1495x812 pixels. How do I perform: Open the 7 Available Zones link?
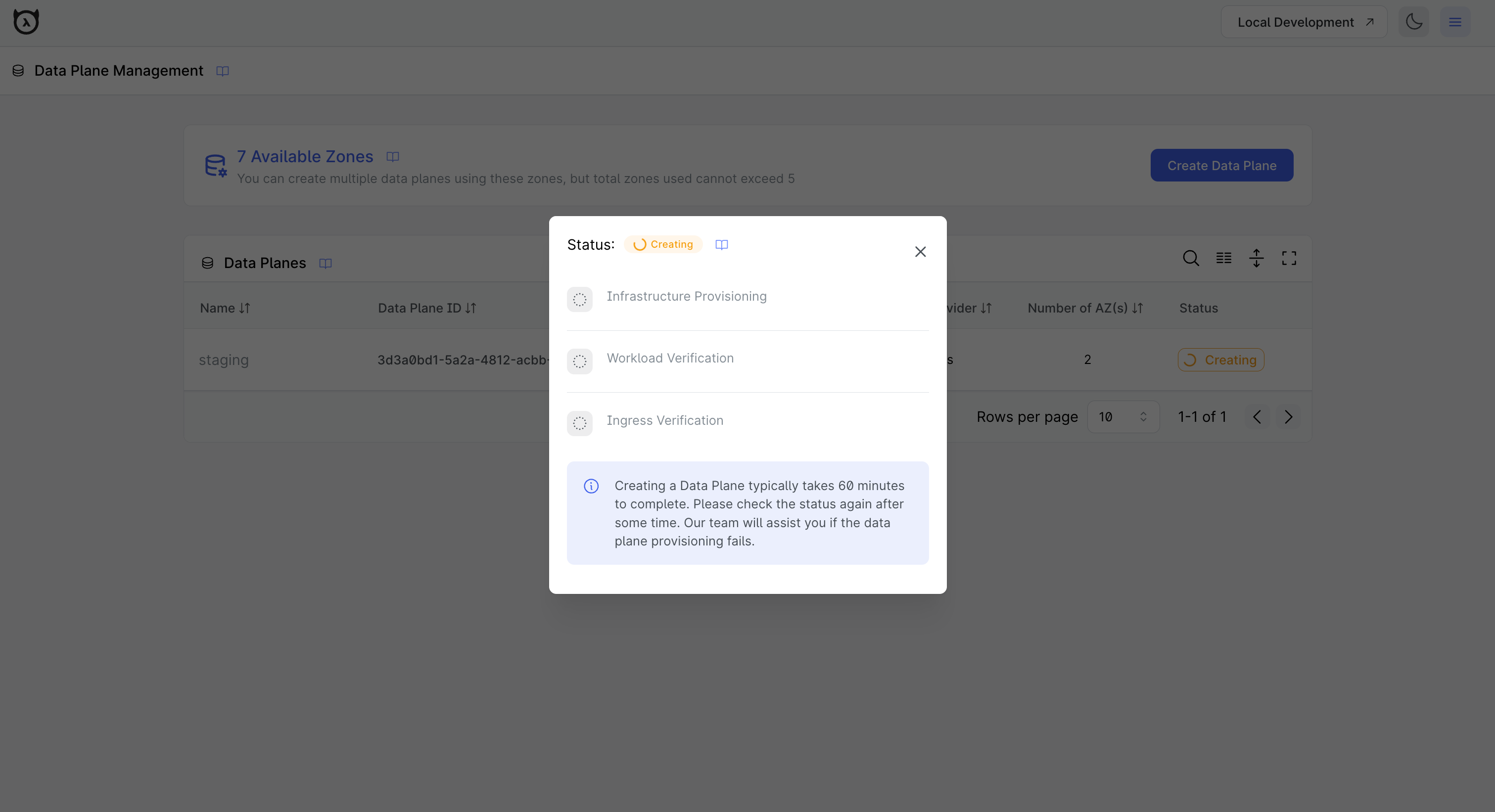click(x=305, y=157)
